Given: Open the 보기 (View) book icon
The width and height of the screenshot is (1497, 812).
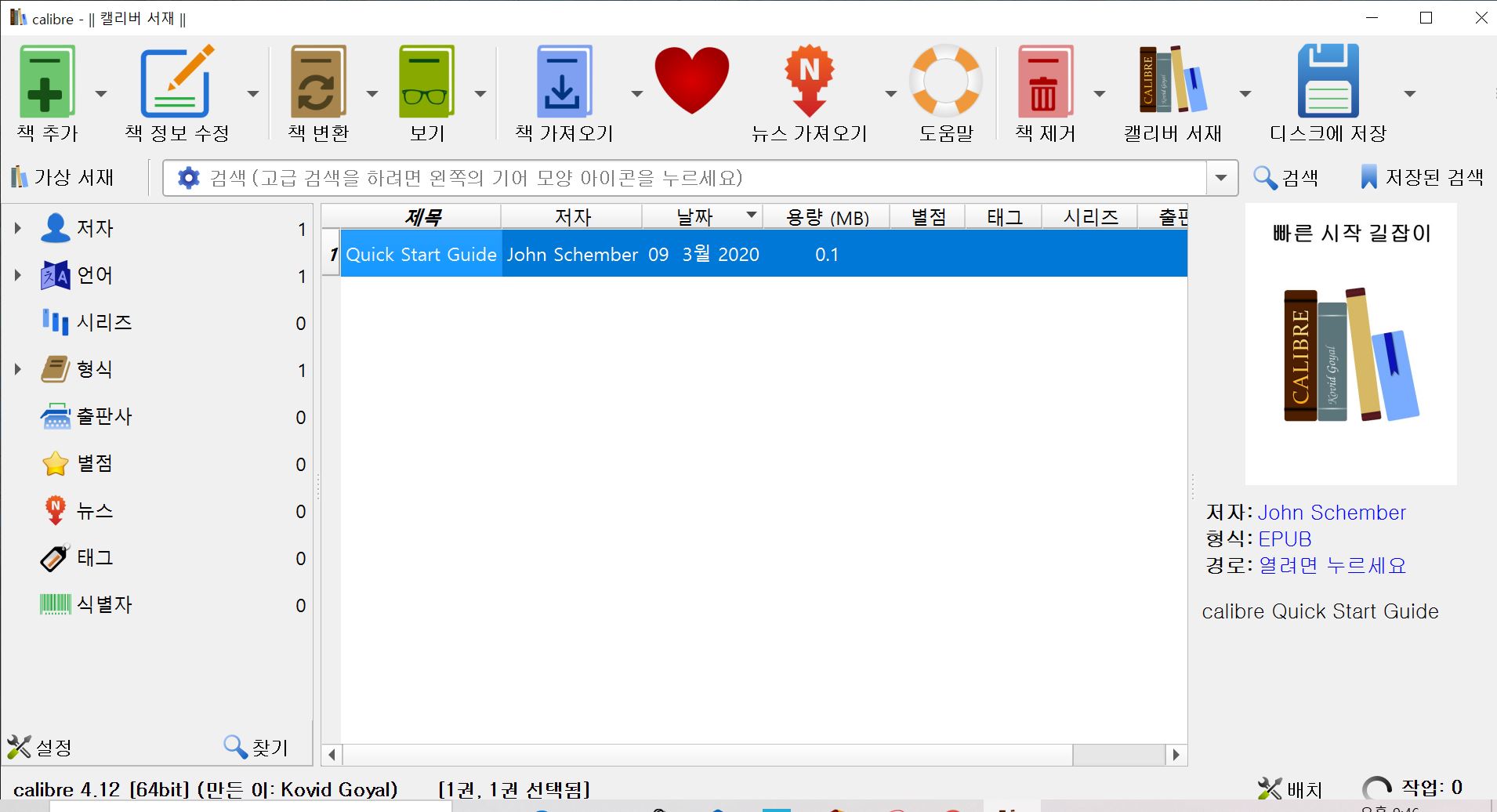Looking at the screenshot, I should [426, 82].
